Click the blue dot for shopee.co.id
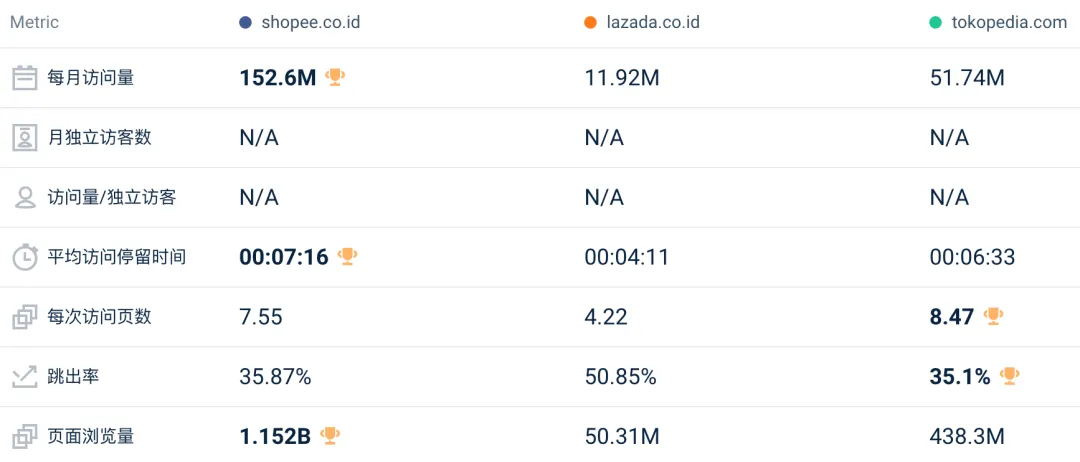Viewport: 1080px width, 462px height. tap(245, 23)
